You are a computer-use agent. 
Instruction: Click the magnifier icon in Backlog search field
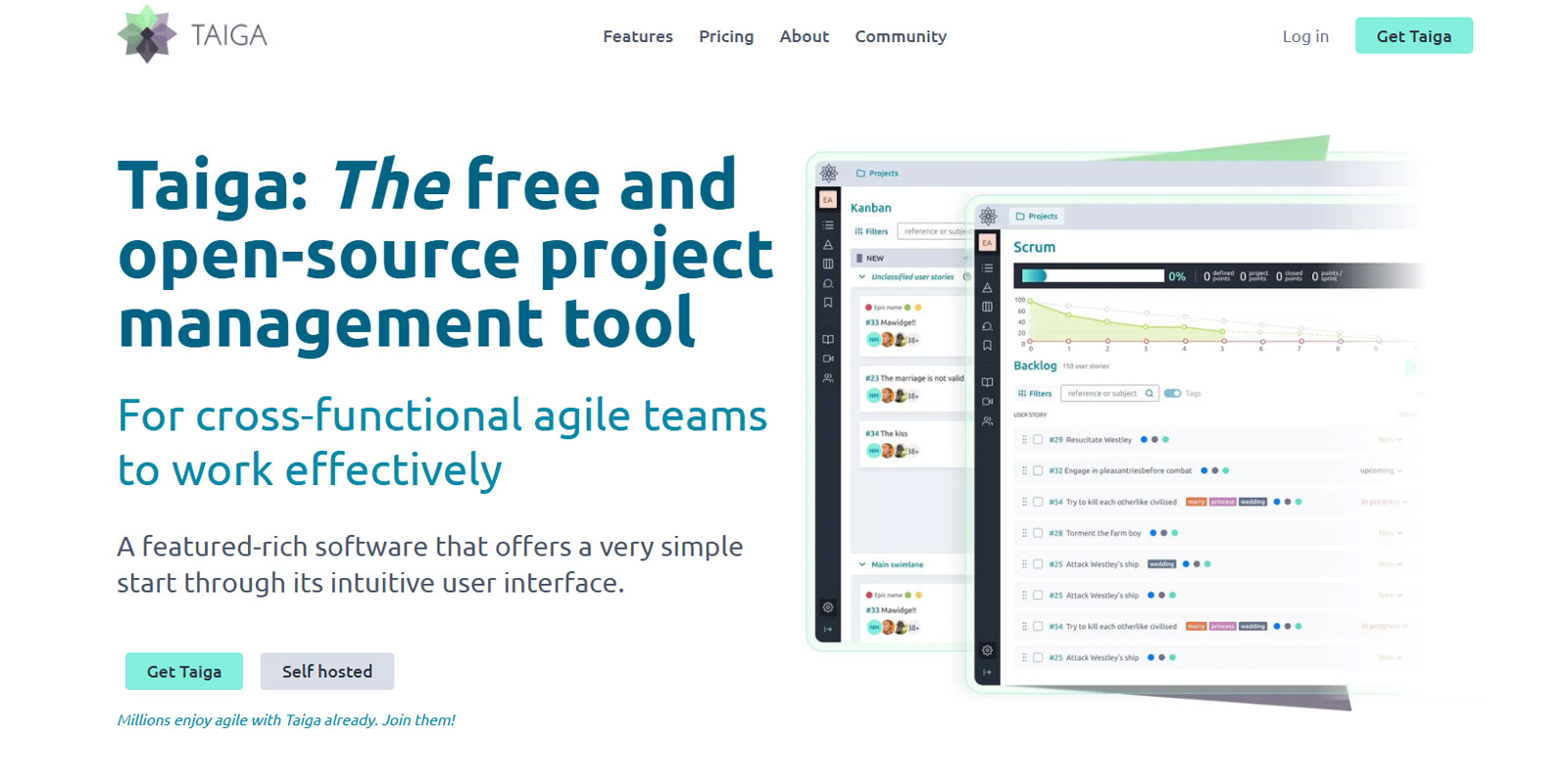[1150, 393]
